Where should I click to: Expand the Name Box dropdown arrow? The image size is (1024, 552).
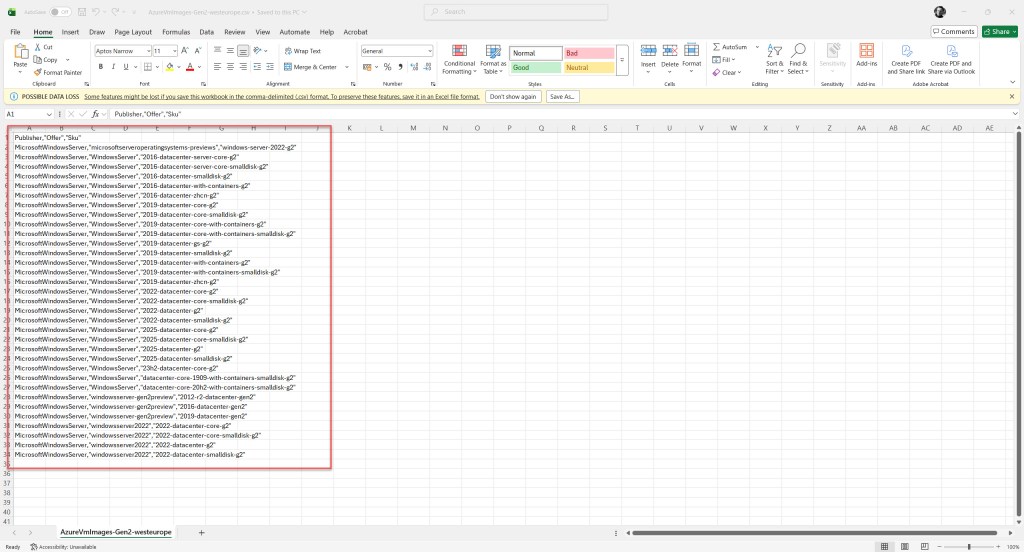click(x=58, y=114)
